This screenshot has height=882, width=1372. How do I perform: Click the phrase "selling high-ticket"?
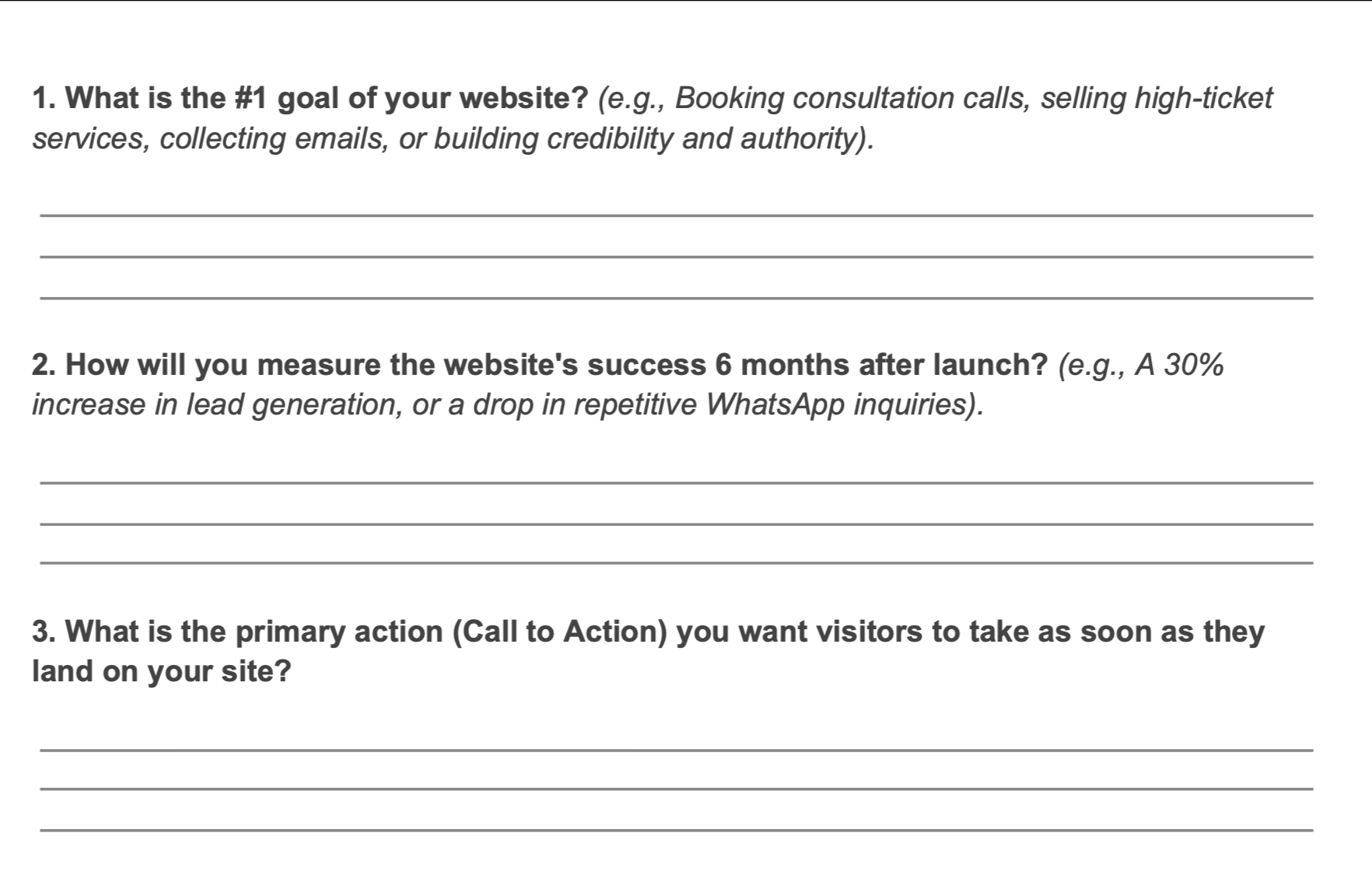coord(1157,99)
